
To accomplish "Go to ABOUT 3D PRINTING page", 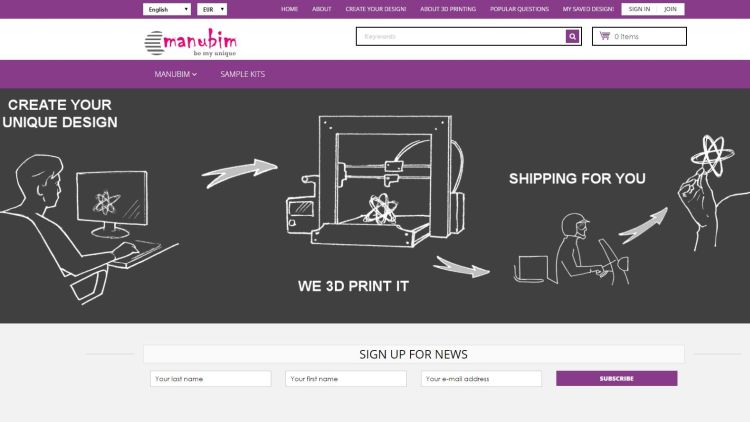I will pyautogui.click(x=448, y=9).
